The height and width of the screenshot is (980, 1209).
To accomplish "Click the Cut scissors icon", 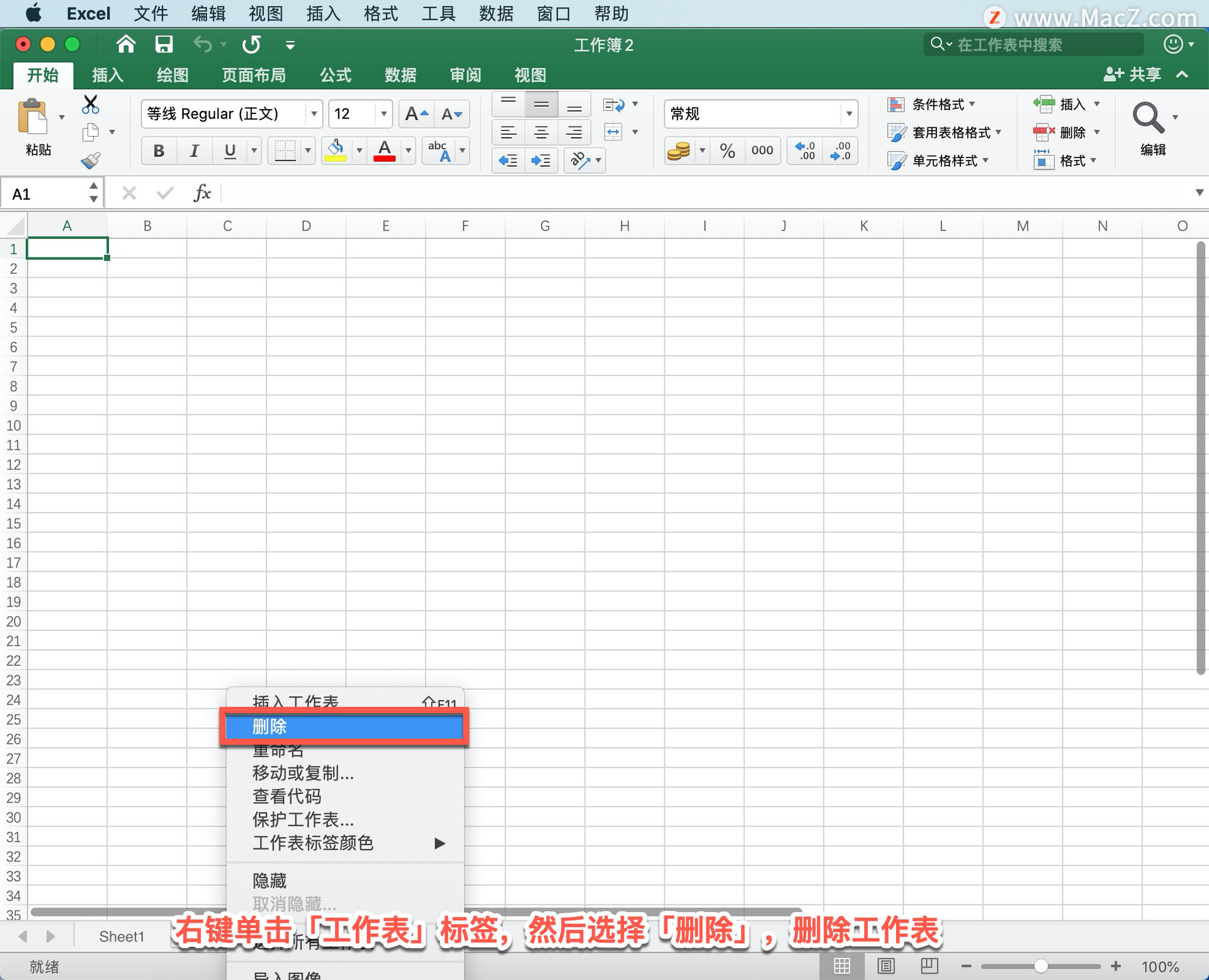I will [x=91, y=104].
